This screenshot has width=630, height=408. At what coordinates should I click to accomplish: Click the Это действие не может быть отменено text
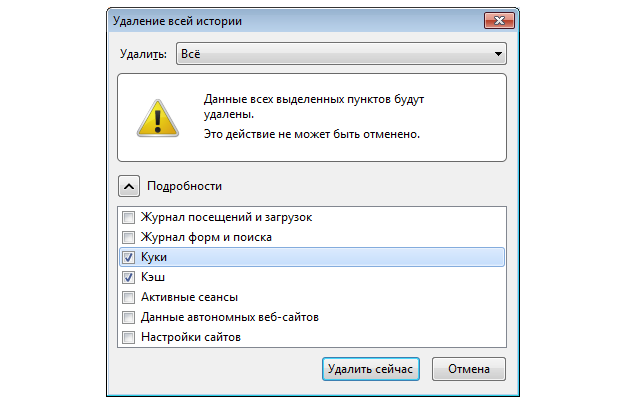[312, 134]
